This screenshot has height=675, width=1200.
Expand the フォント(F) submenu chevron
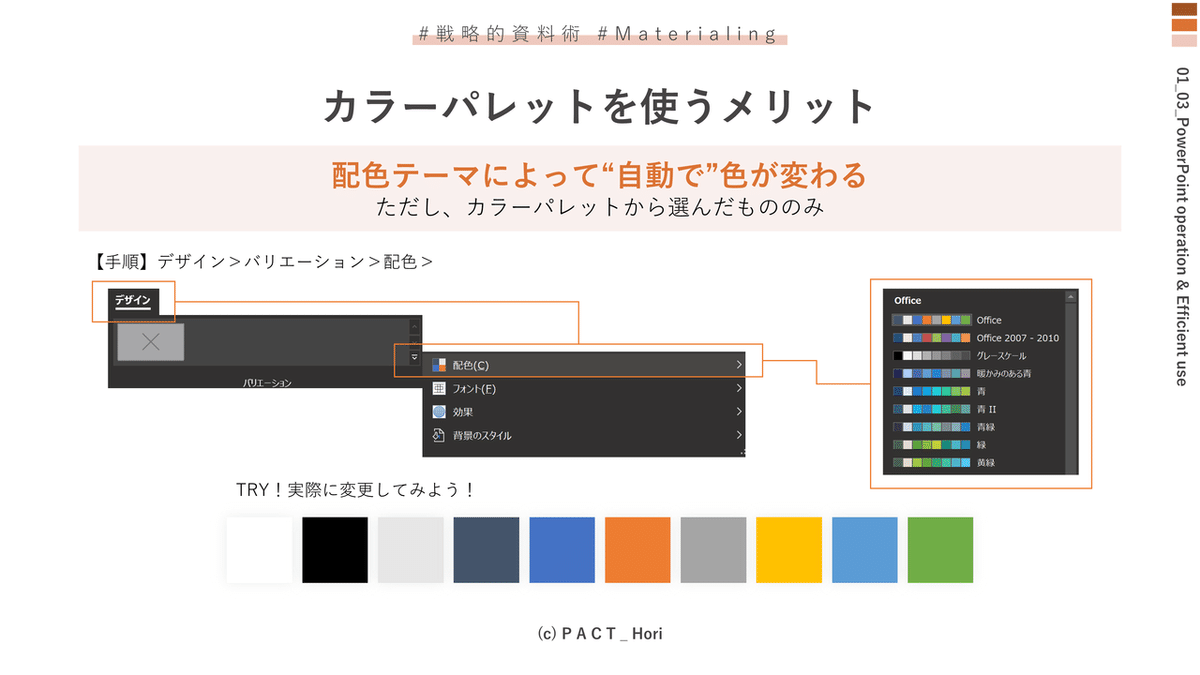point(739,388)
